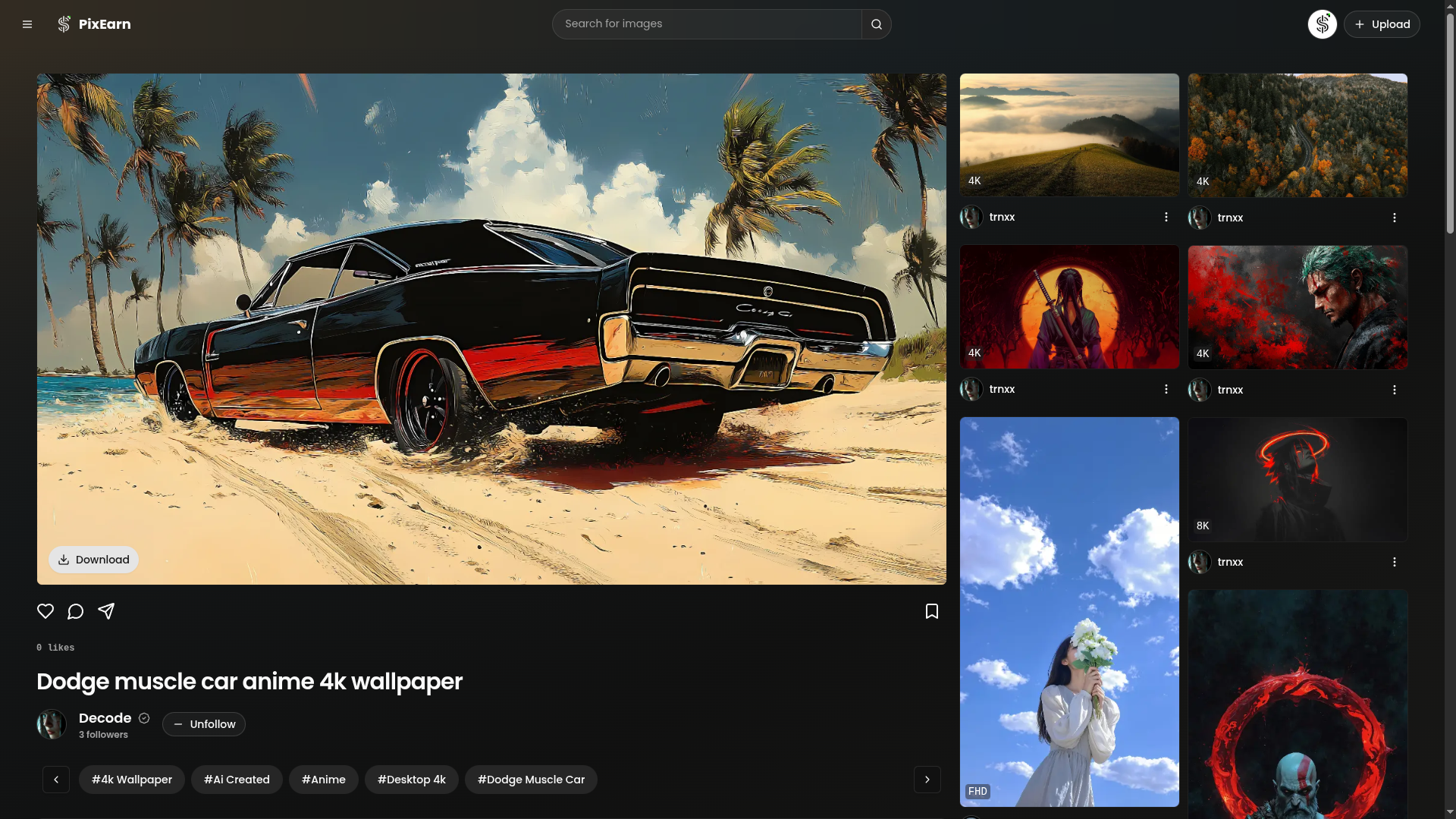
Task: Share the wallpaper using the send icon
Action: 106,611
